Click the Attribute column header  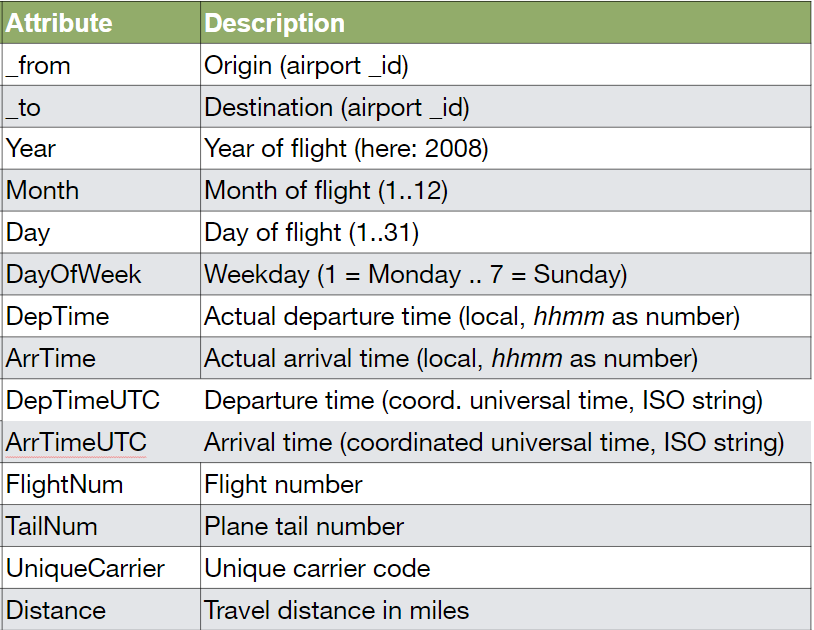point(101,23)
